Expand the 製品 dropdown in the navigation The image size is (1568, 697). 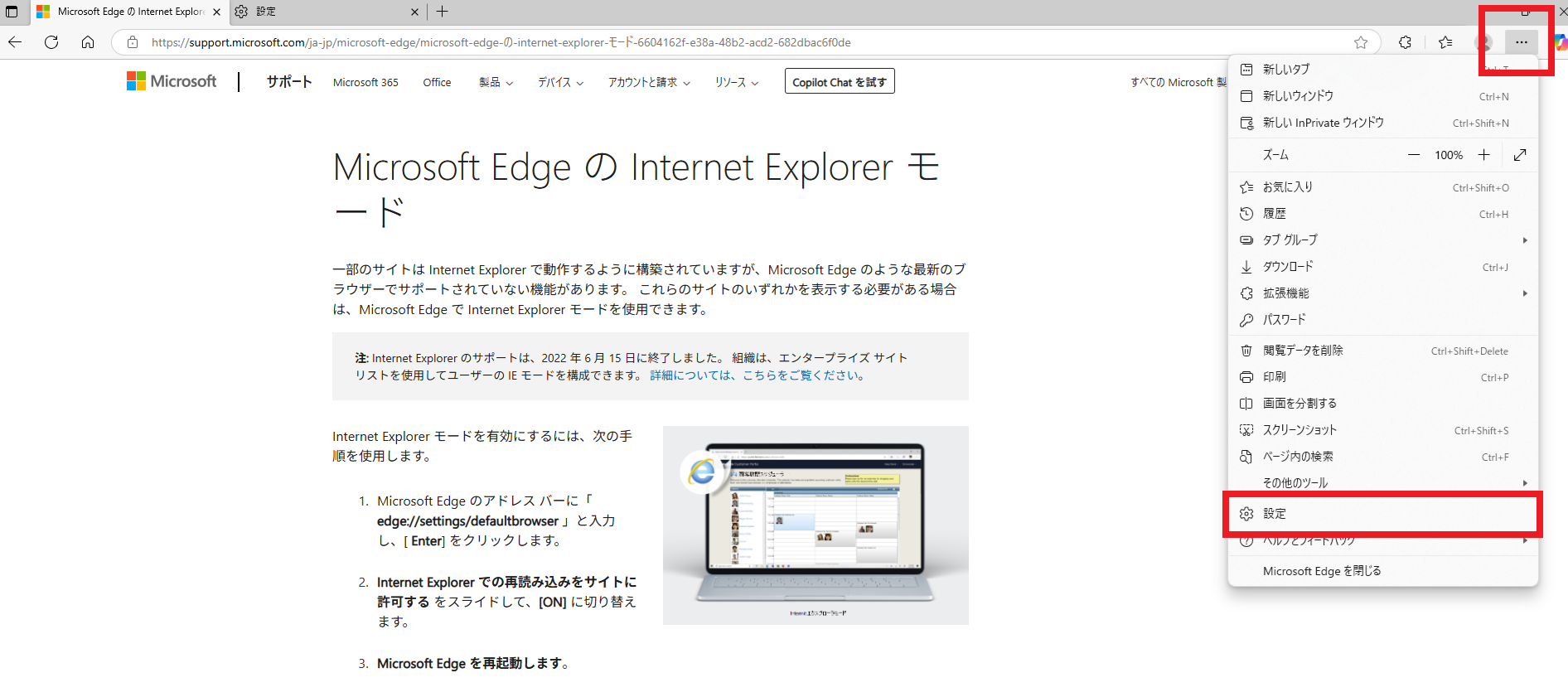(496, 82)
